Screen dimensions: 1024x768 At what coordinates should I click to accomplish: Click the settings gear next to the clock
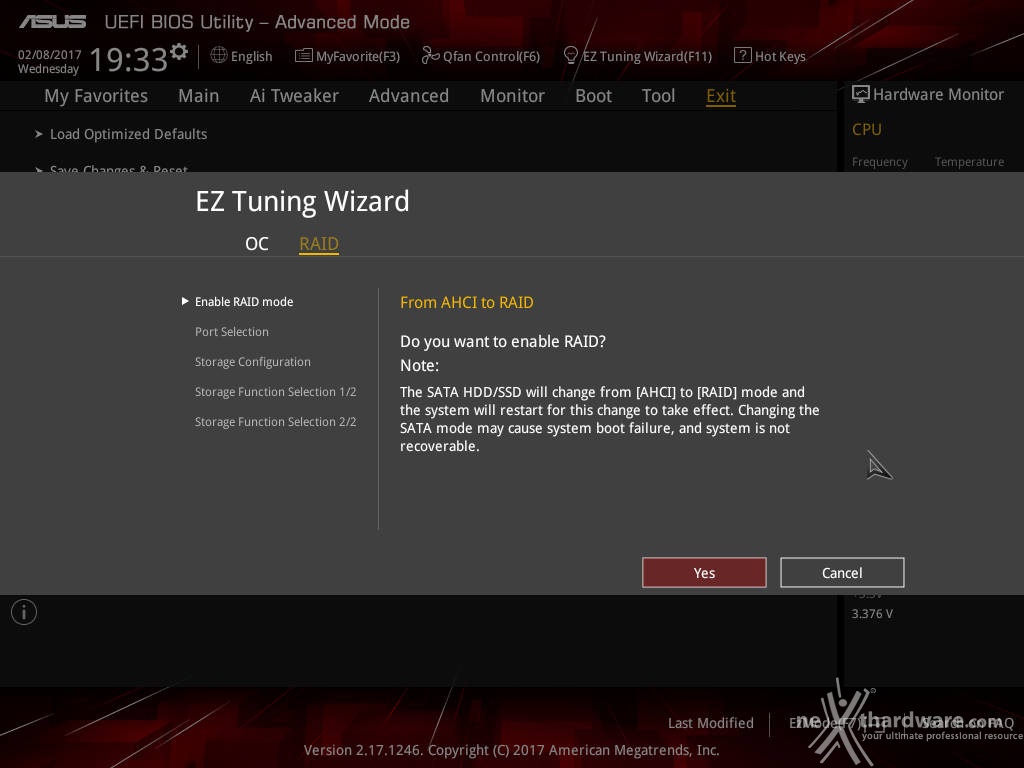tap(179, 51)
